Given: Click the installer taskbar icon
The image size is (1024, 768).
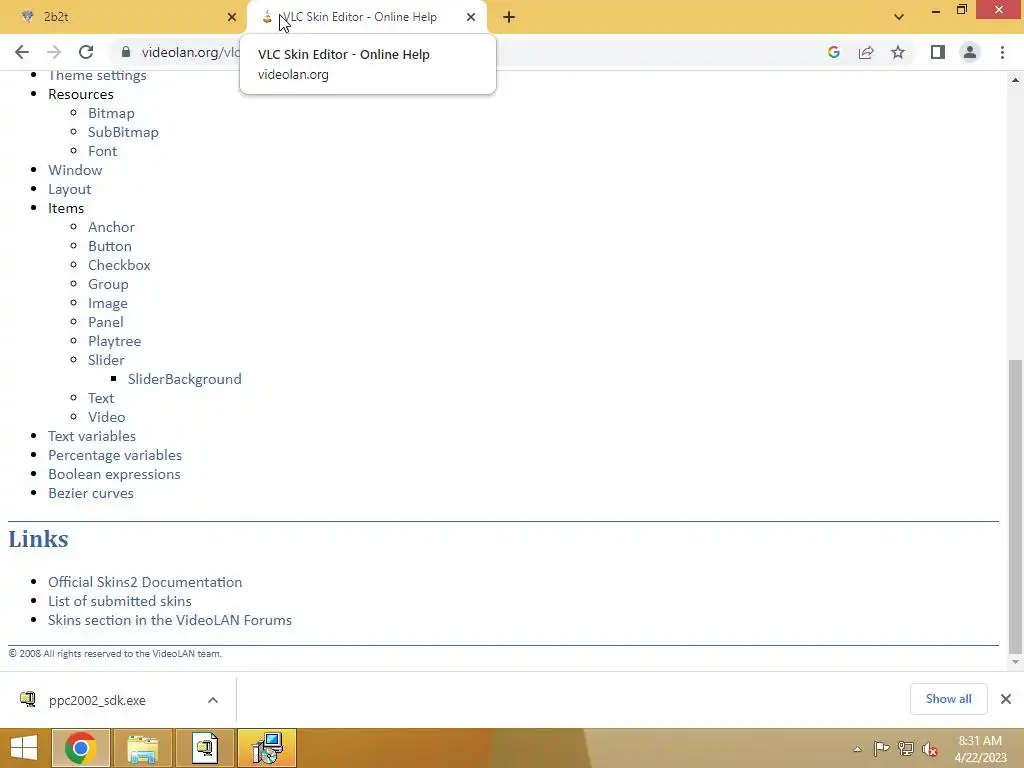Looking at the screenshot, I should tap(205, 748).
